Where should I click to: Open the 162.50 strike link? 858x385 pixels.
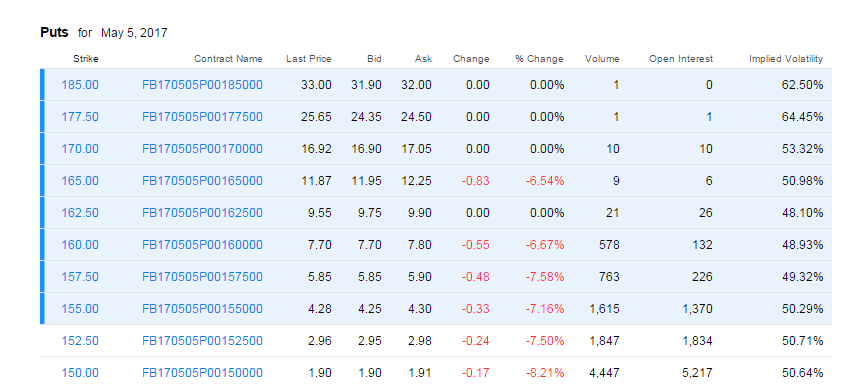click(x=80, y=213)
